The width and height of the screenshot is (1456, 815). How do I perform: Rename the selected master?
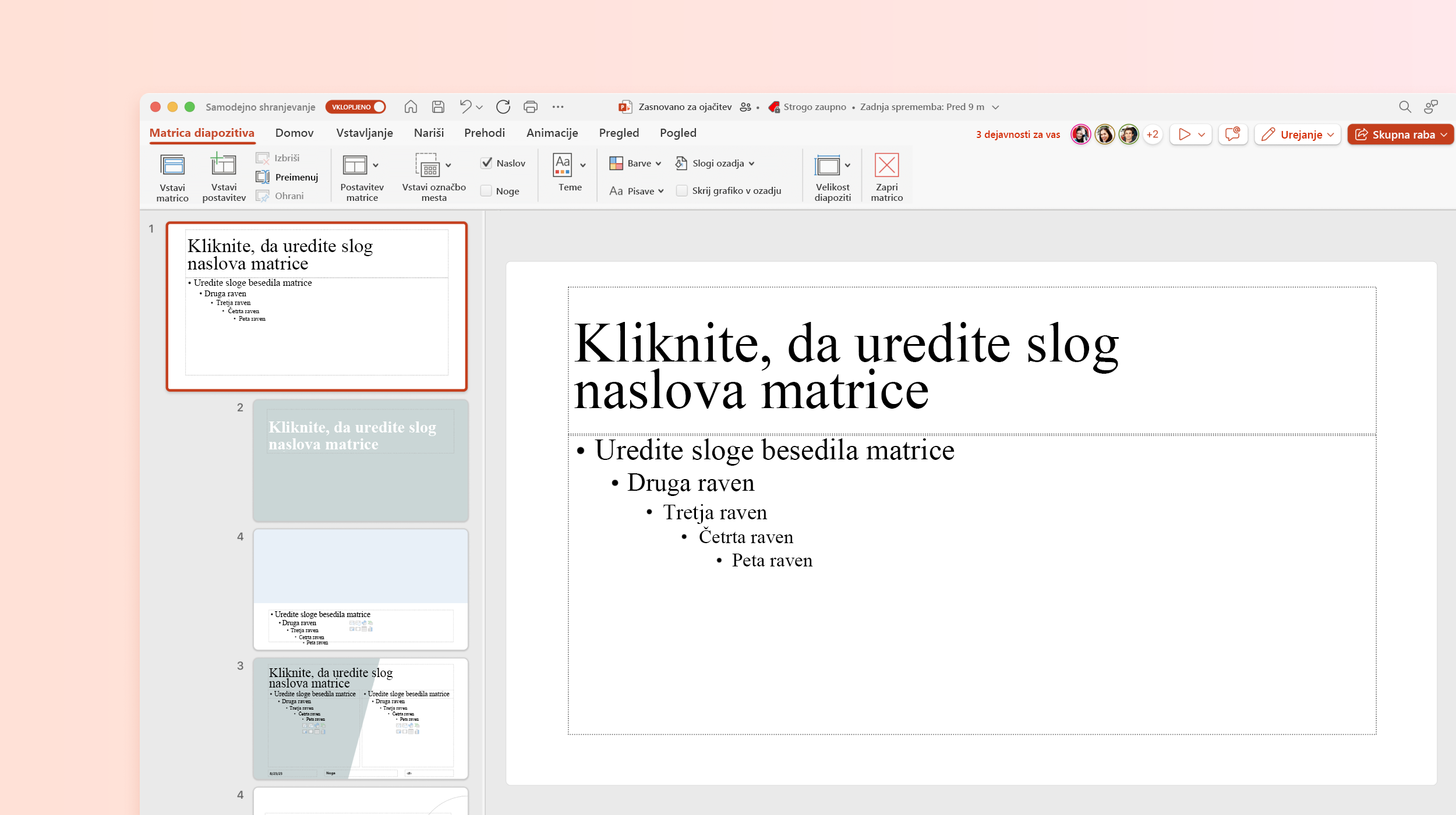[x=287, y=177]
